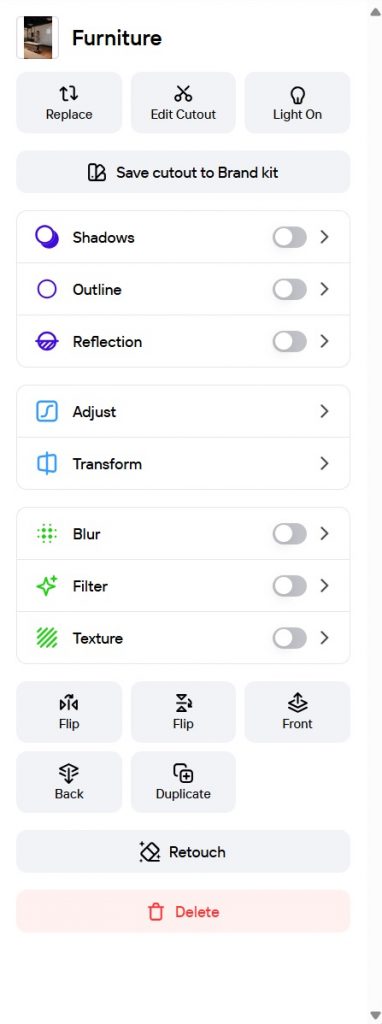Screen dimensions: 382x1024
Task: Turn on the Outline switch
Action: (x=289, y=289)
